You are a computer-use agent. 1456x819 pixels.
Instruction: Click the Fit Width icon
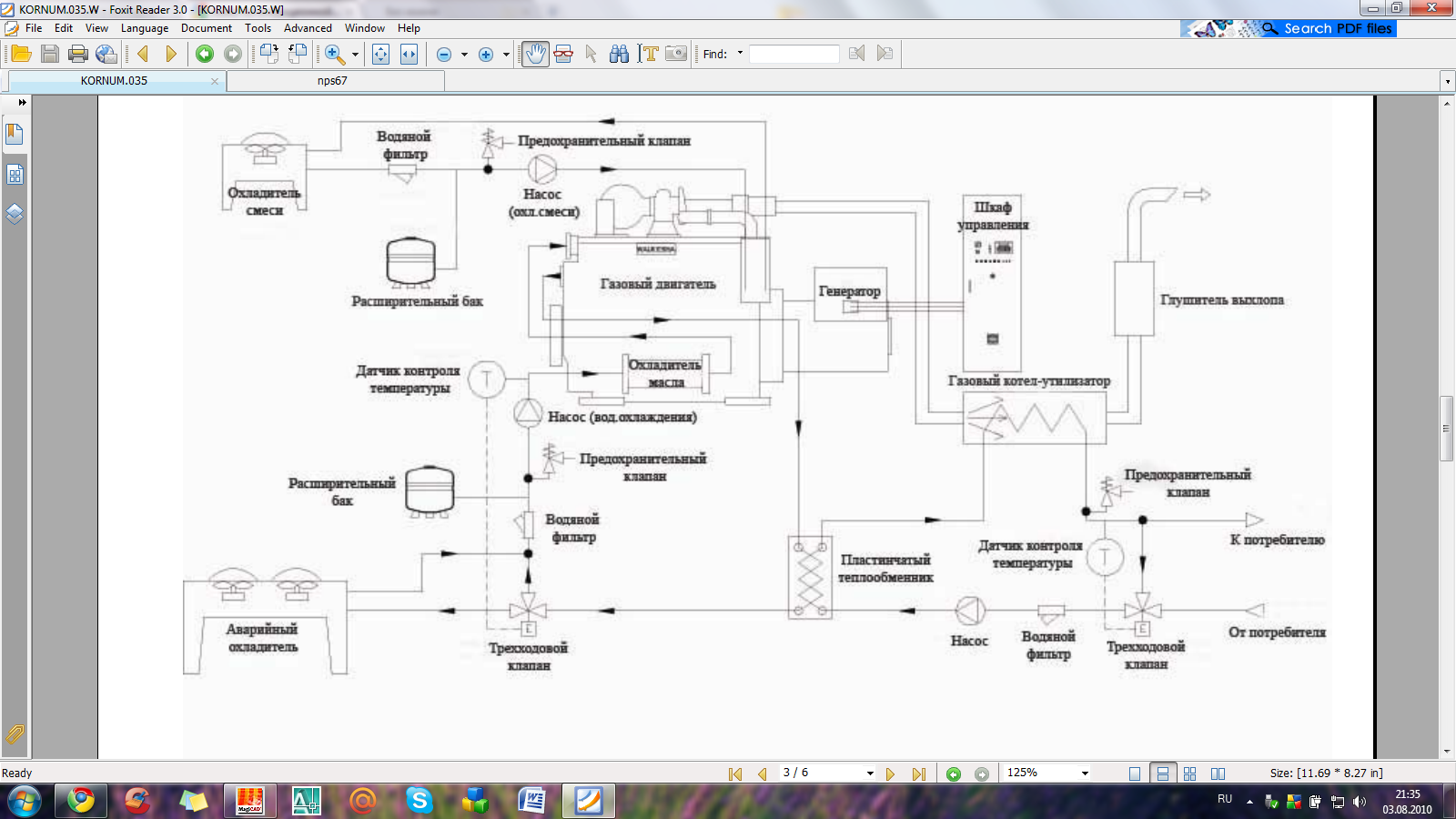409,55
